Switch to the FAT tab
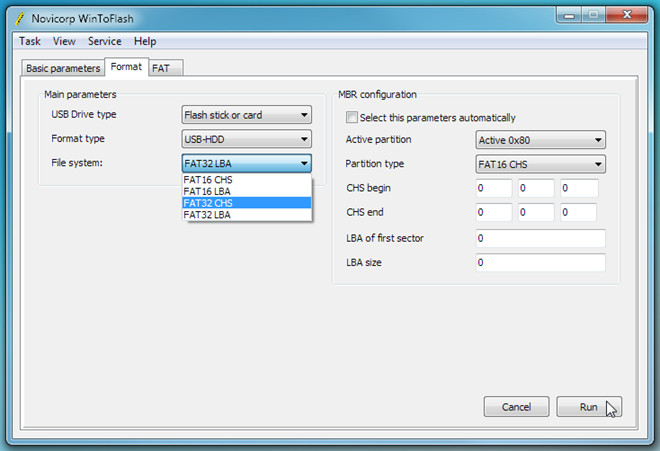The height and width of the screenshot is (451, 660). [166, 68]
